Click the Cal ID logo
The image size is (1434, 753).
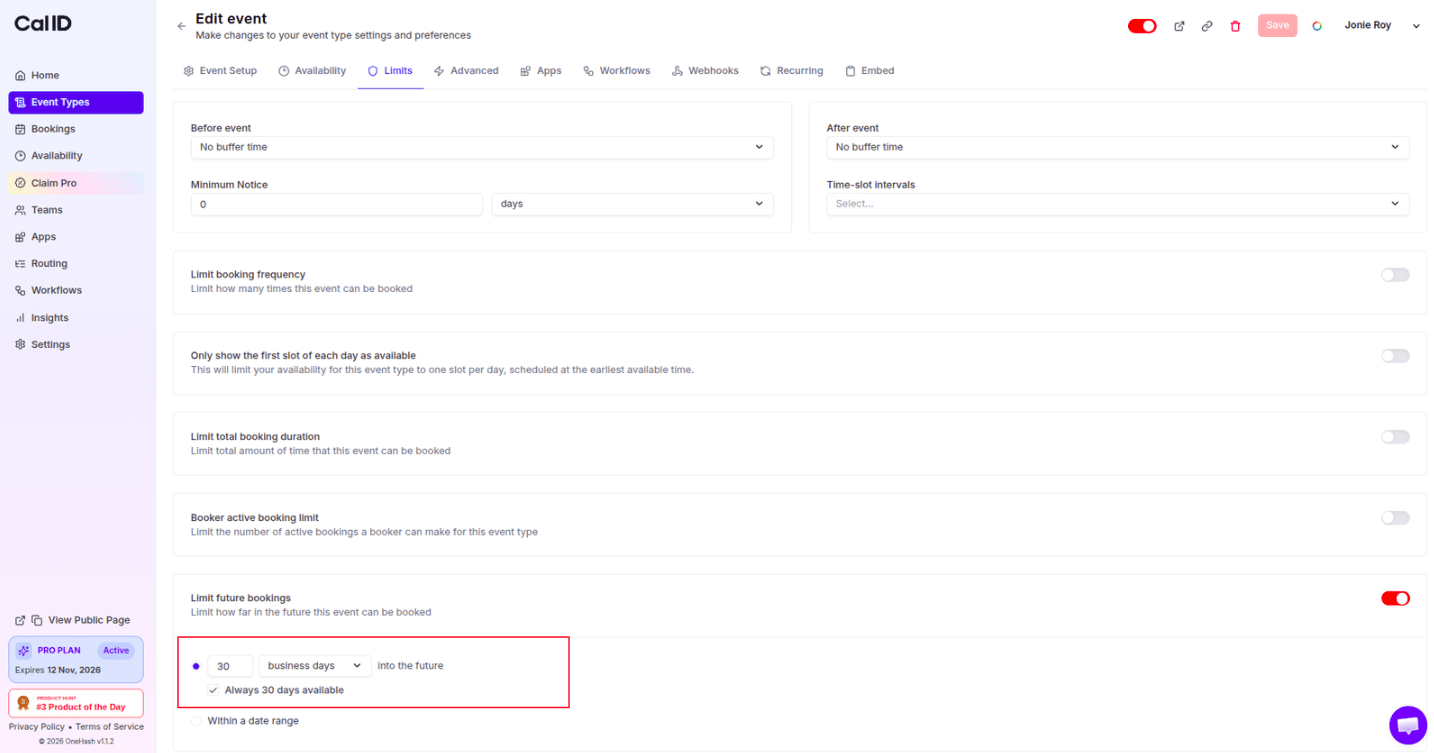pos(43,23)
